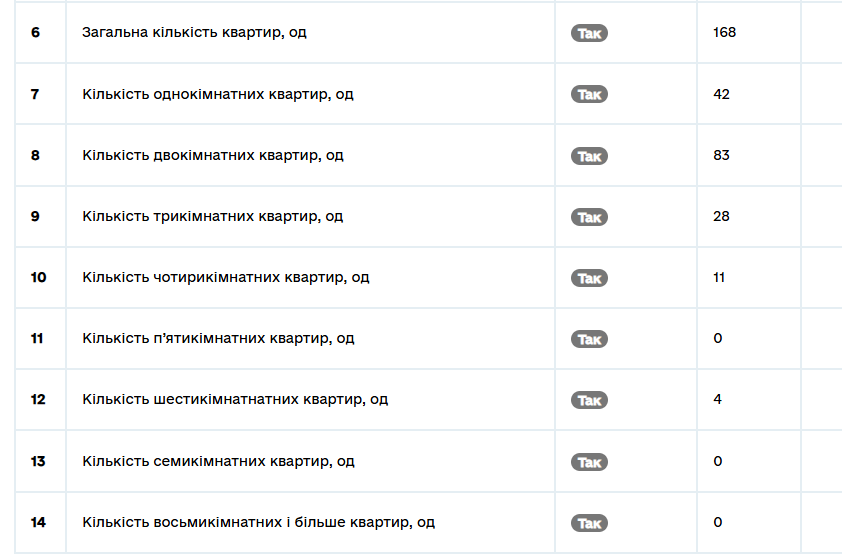This screenshot has height=554, width=842.
Task: Click the value 168 for total apartments
Action: [x=724, y=32]
